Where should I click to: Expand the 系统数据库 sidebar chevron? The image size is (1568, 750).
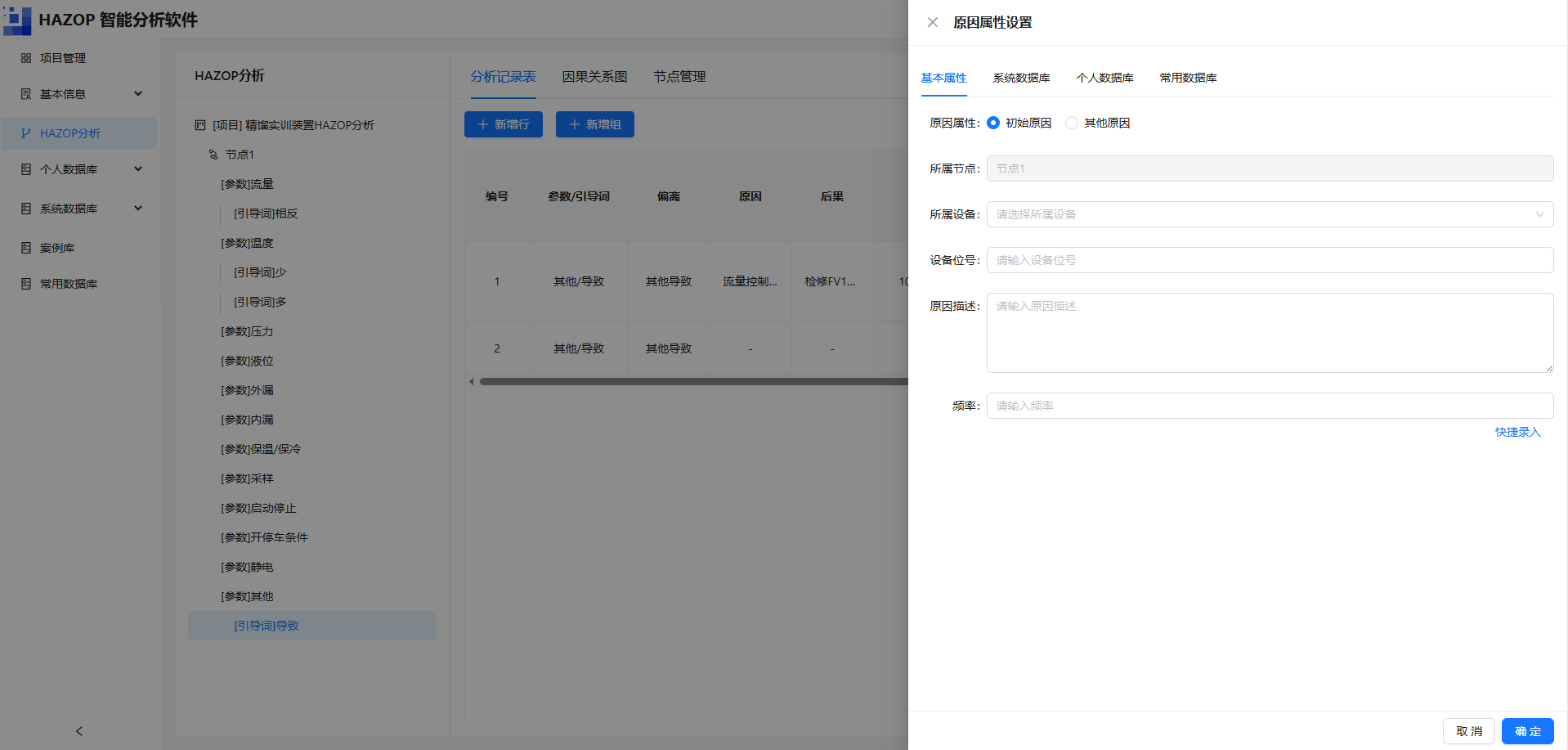pyautogui.click(x=138, y=209)
